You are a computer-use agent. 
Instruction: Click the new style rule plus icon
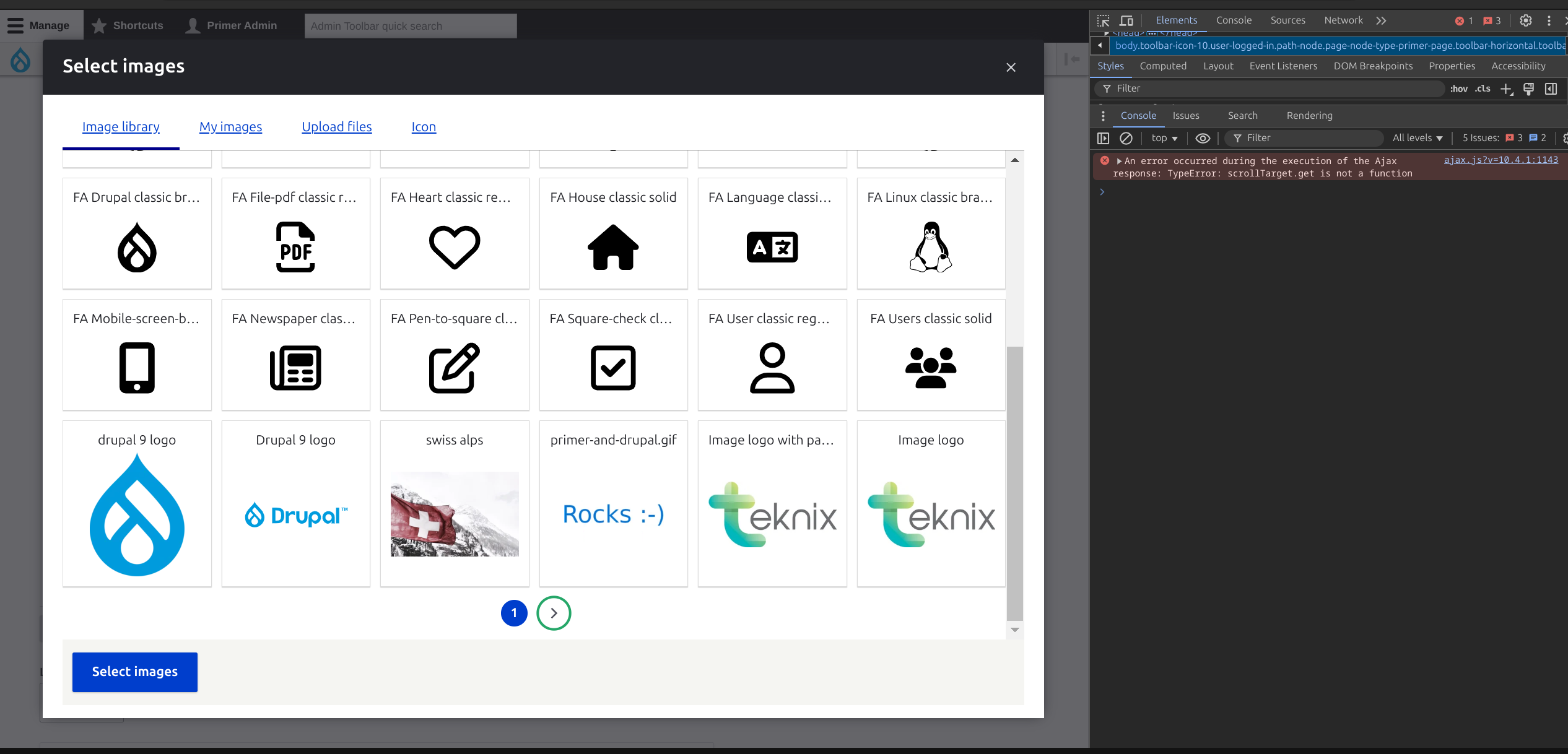click(1506, 89)
